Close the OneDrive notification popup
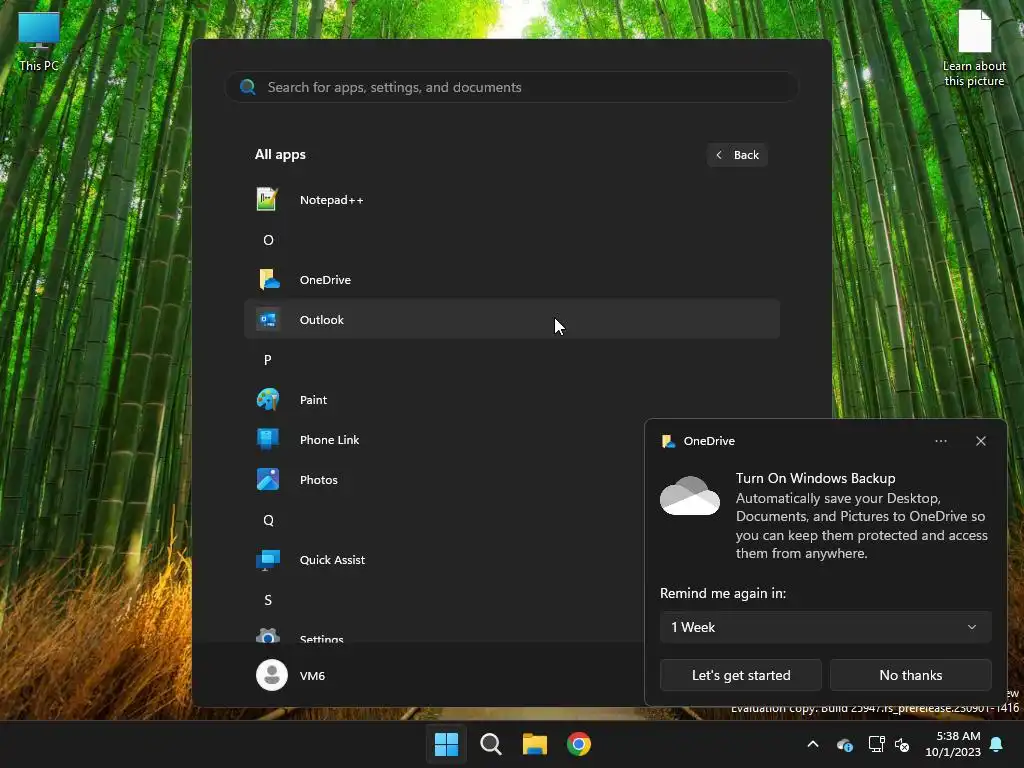1024x768 pixels. coord(981,441)
